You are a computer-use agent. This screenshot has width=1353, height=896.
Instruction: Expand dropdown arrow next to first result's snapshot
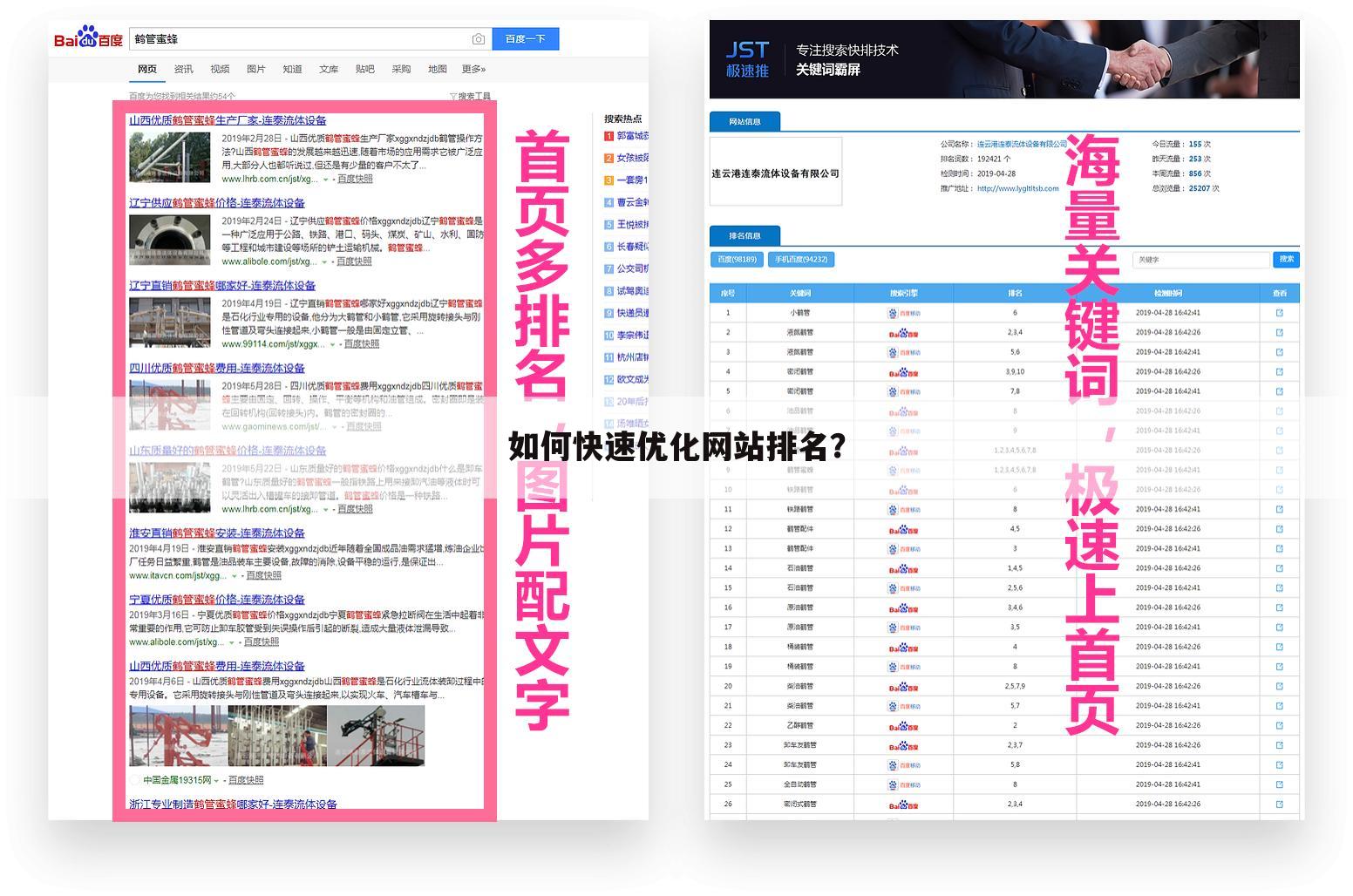point(325,179)
